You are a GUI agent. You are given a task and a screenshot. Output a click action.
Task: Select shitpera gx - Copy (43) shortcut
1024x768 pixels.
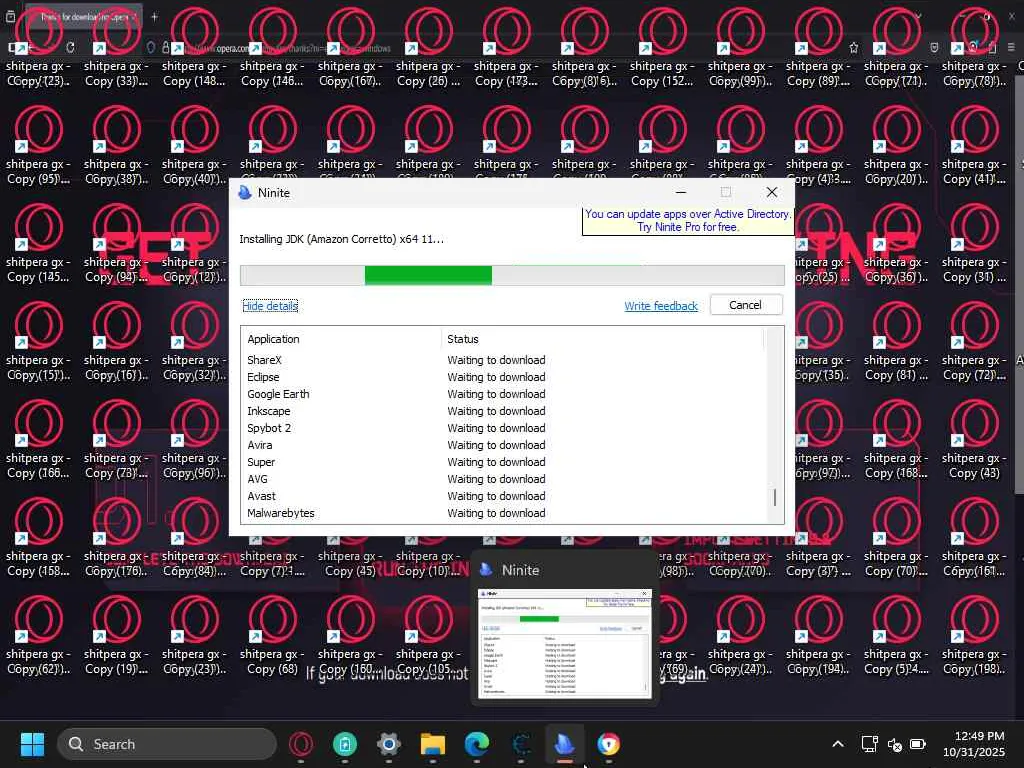point(974,439)
